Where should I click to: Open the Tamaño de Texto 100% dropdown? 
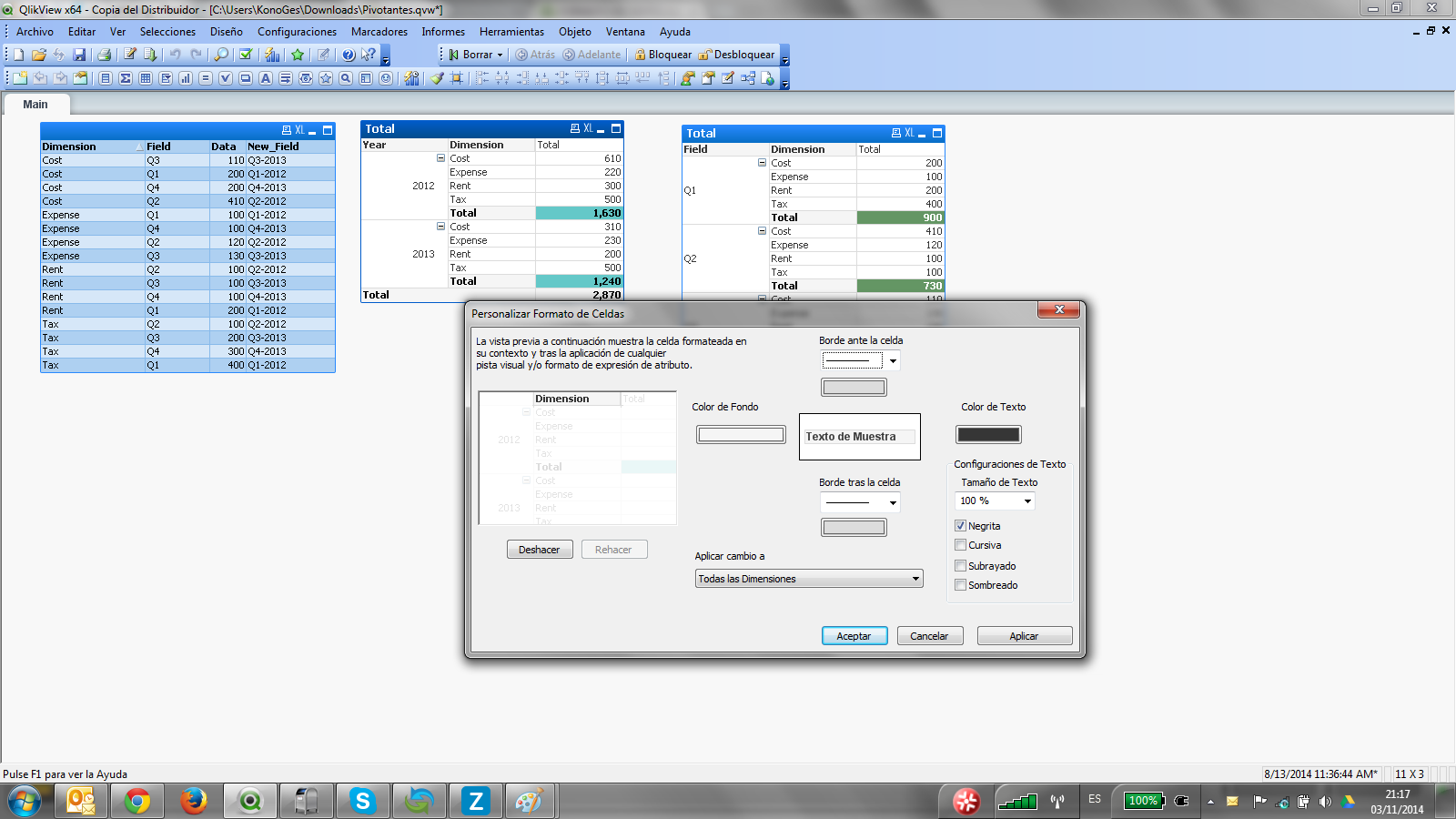(1027, 501)
